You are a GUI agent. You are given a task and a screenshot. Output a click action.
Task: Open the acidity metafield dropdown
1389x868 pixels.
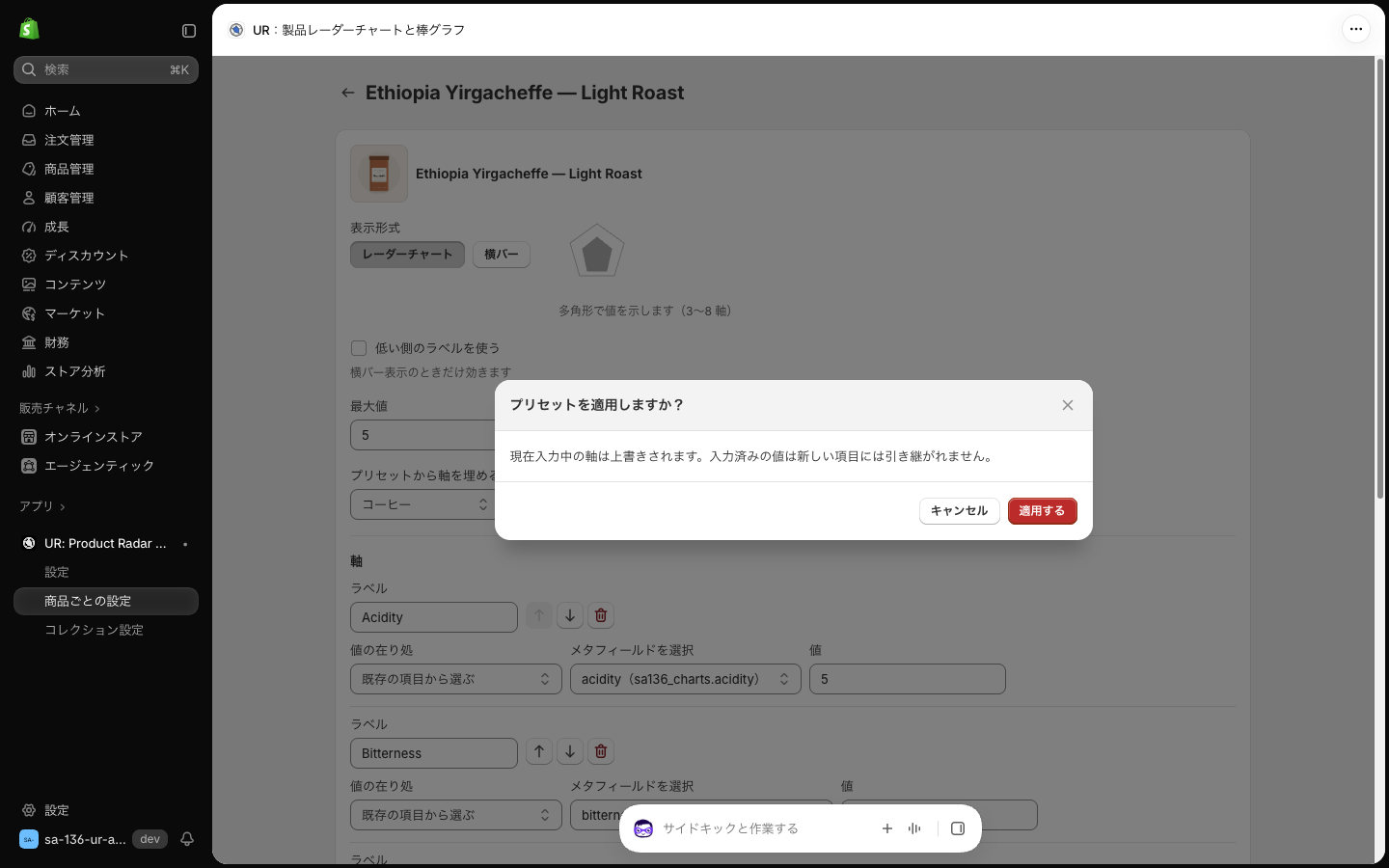click(x=685, y=679)
